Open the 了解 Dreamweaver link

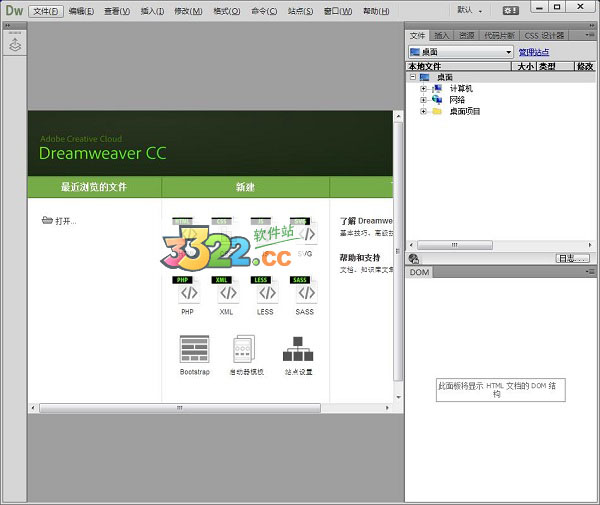(x=366, y=221)
